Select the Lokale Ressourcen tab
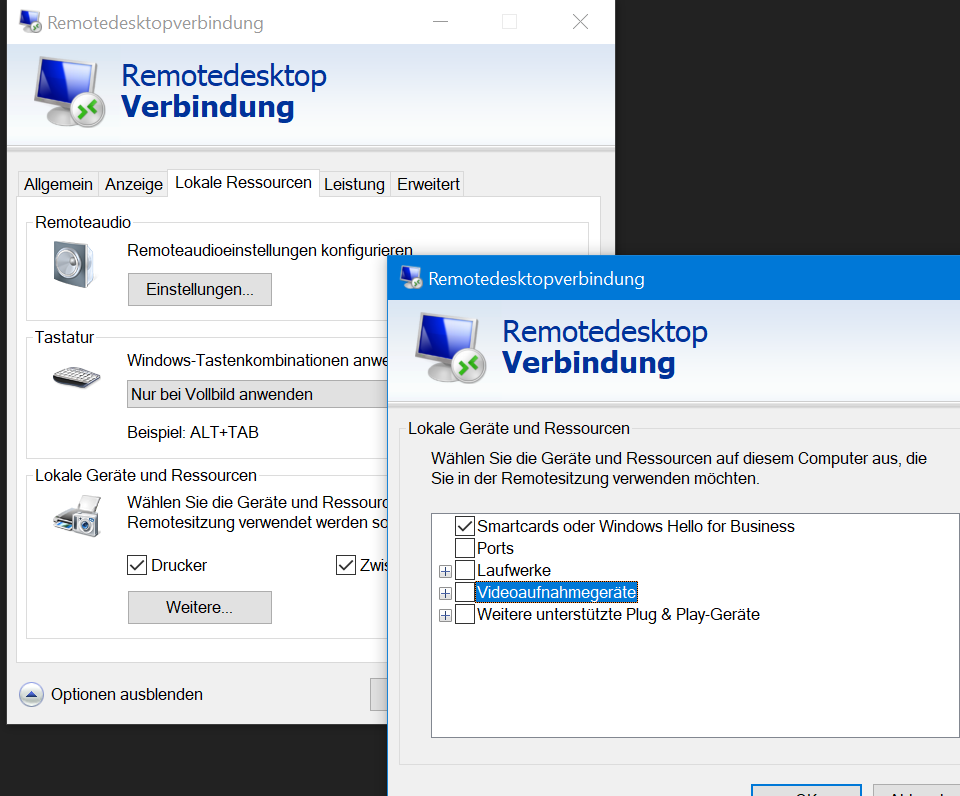Screen dimensions: 960x796 coord(243,182)
